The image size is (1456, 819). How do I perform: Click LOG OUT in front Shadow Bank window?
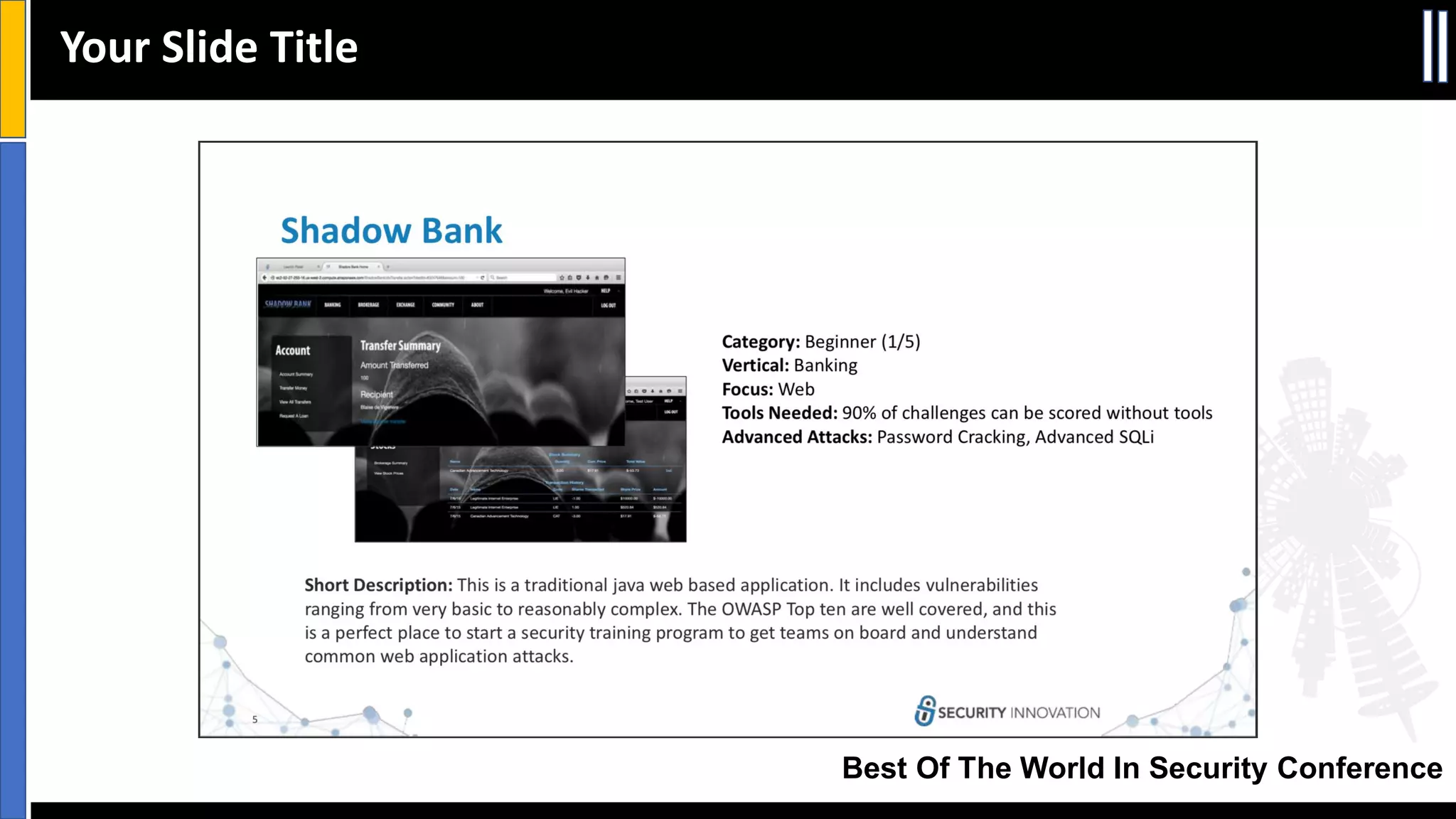coord(608,305)
